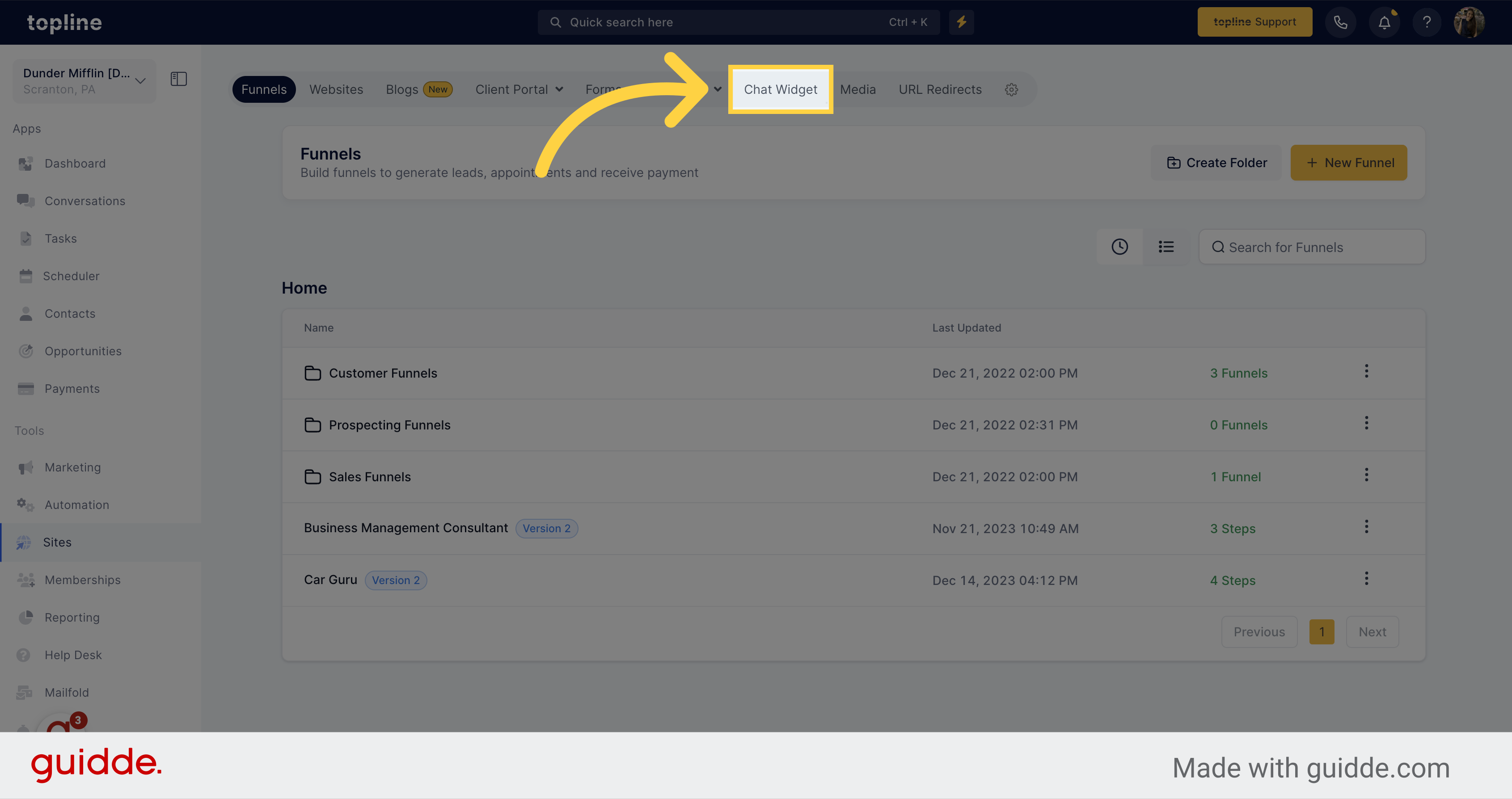
Task: Toggle the sidebar collapse icon
Action: (179, 79)
